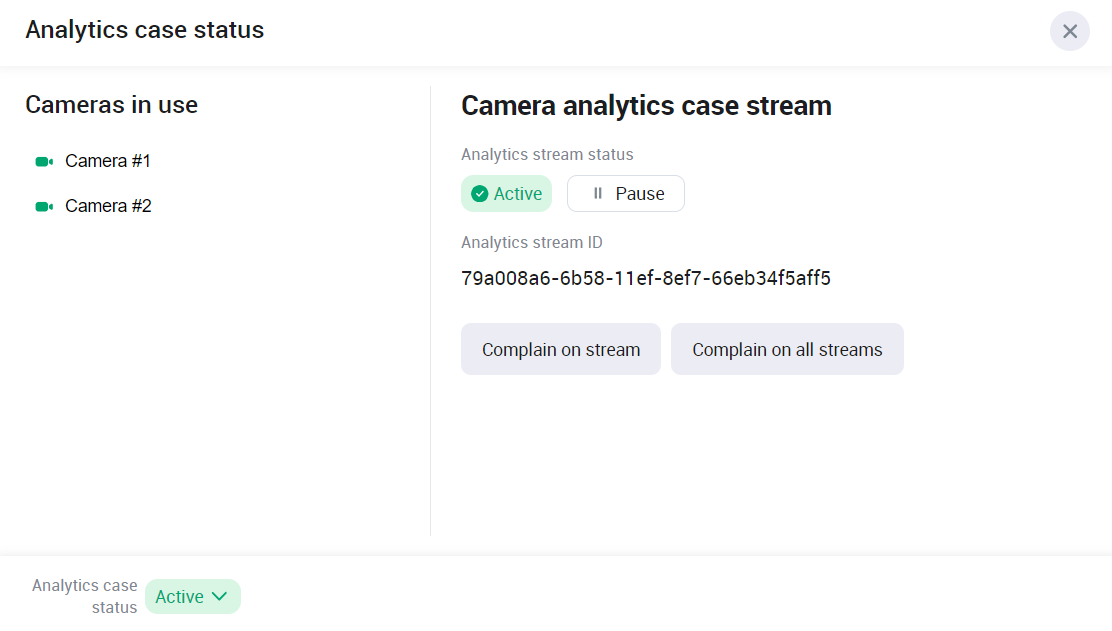The image size is (1112, 631).
Task: Click the Active stream status badge text
Action: click(x=518, y=194)
